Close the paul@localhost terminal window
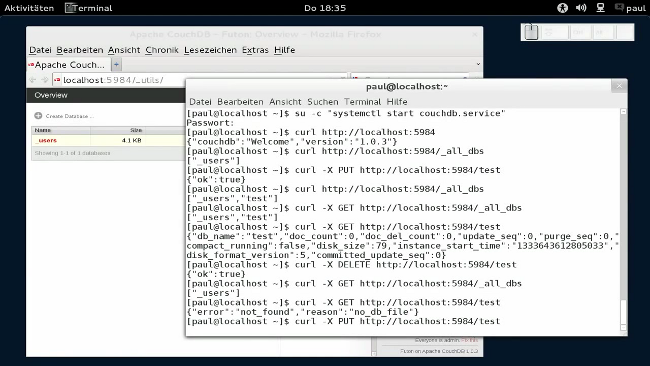Screen dimensions: 650x366 619,86
